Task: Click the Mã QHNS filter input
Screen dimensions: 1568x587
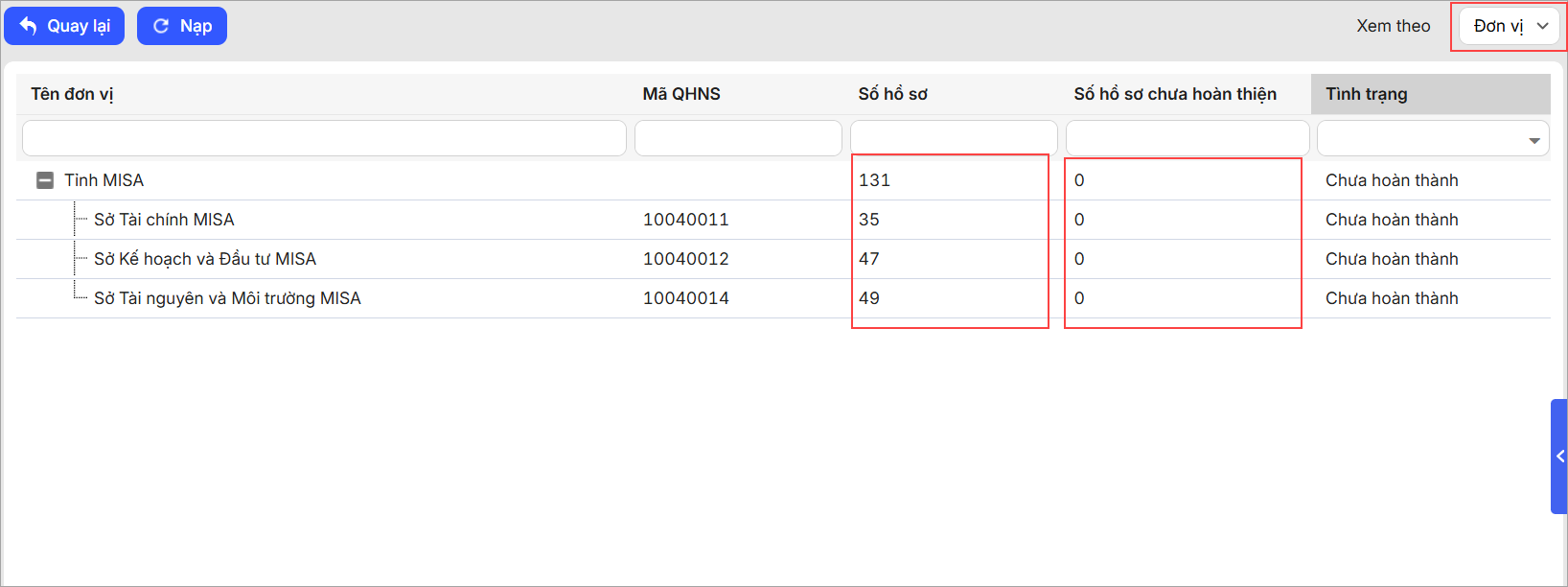Action: [737, 138]
